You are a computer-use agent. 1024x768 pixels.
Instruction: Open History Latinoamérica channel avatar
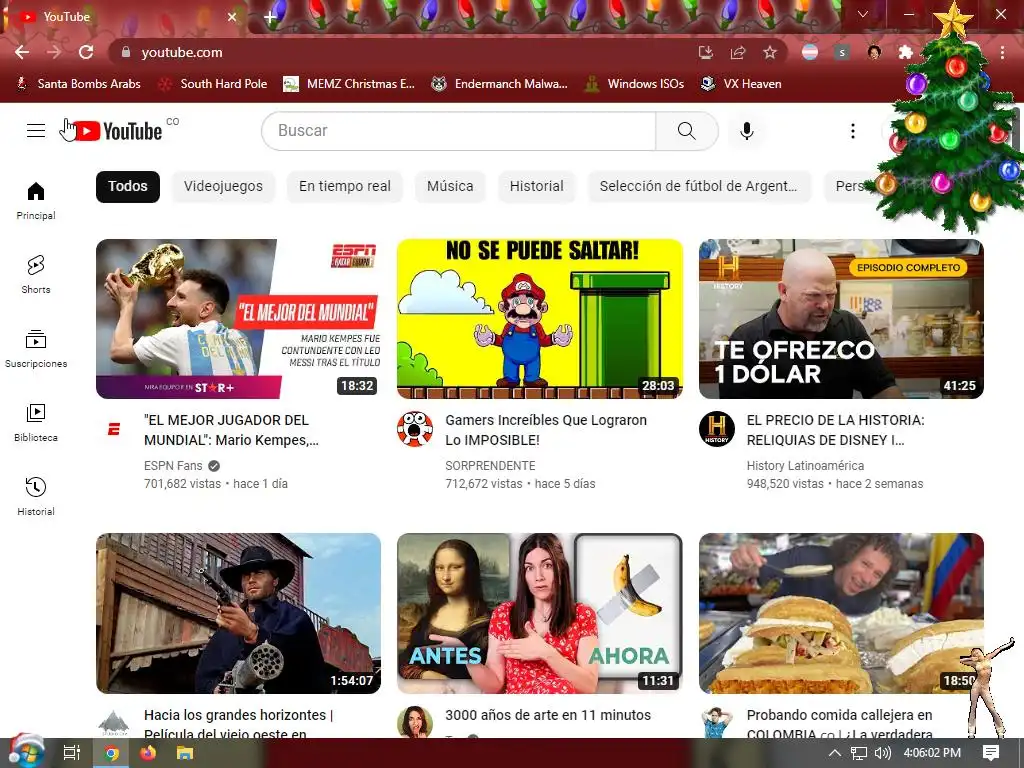pos(716,429)
